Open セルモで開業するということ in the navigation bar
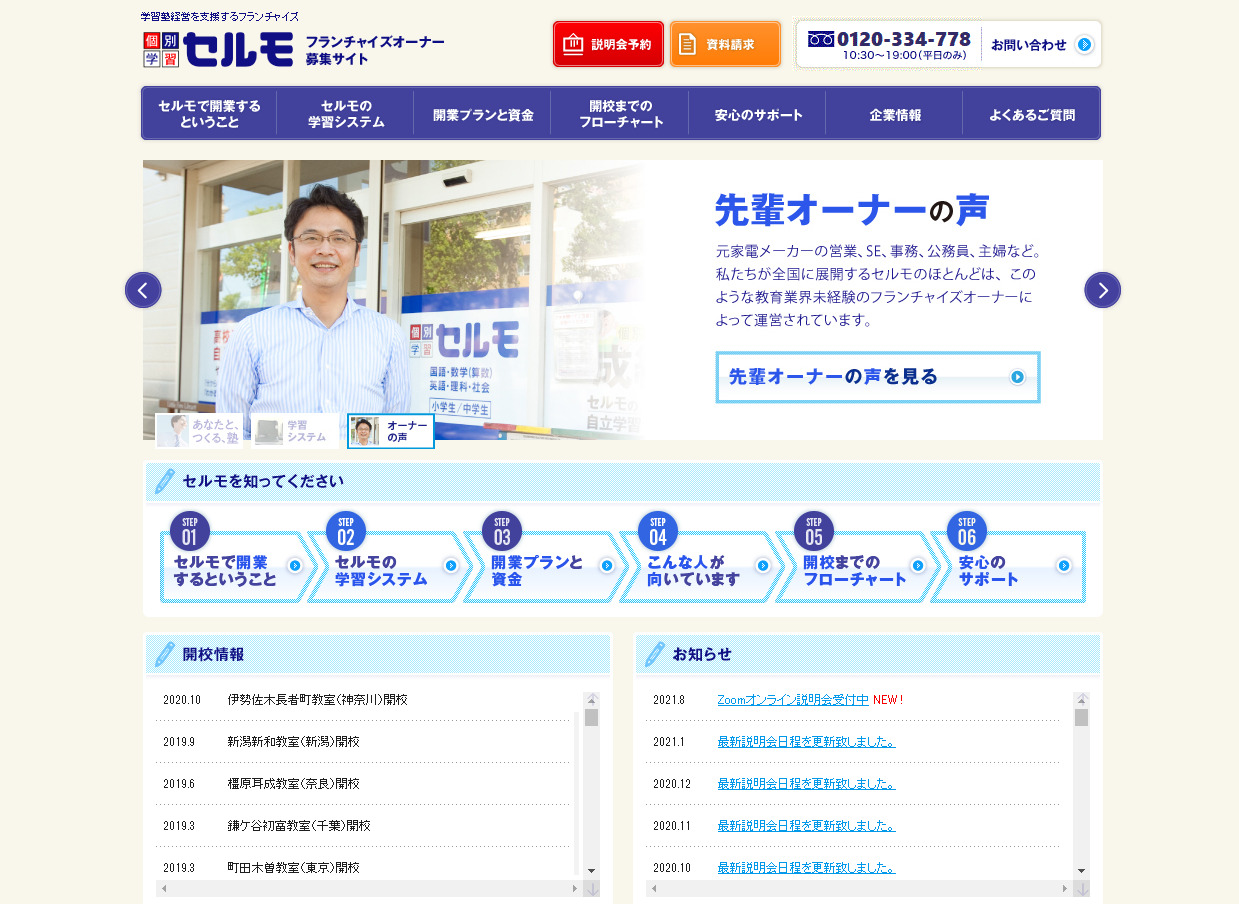Screen dimensions: 1239x904 209,113
